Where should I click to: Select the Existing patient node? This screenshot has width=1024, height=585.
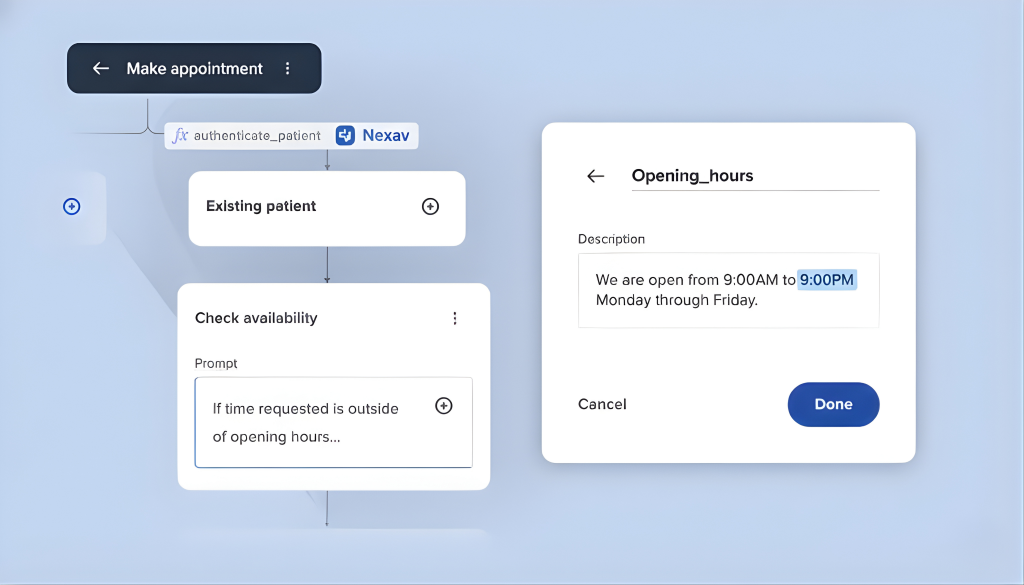(x=261, y=206)
